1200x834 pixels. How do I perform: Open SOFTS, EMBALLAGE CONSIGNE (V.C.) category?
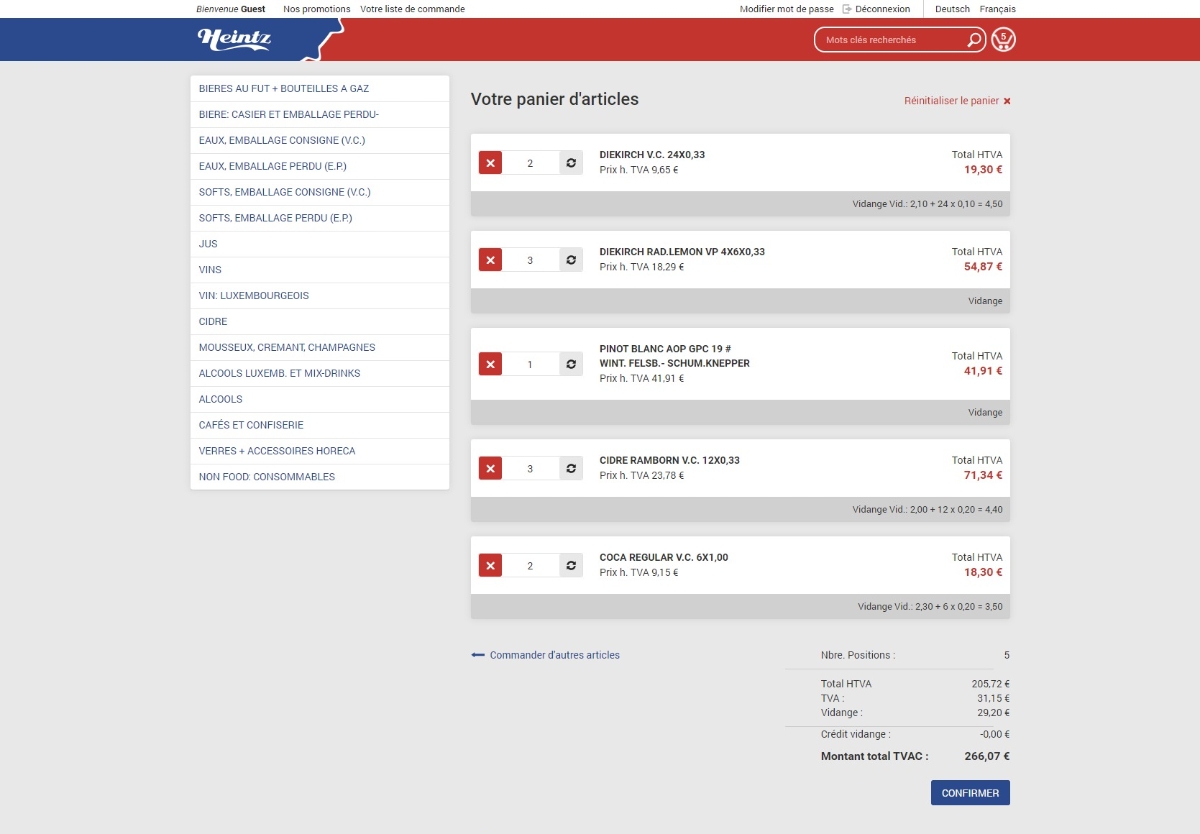pyautogui.click(x=320, y=192)
